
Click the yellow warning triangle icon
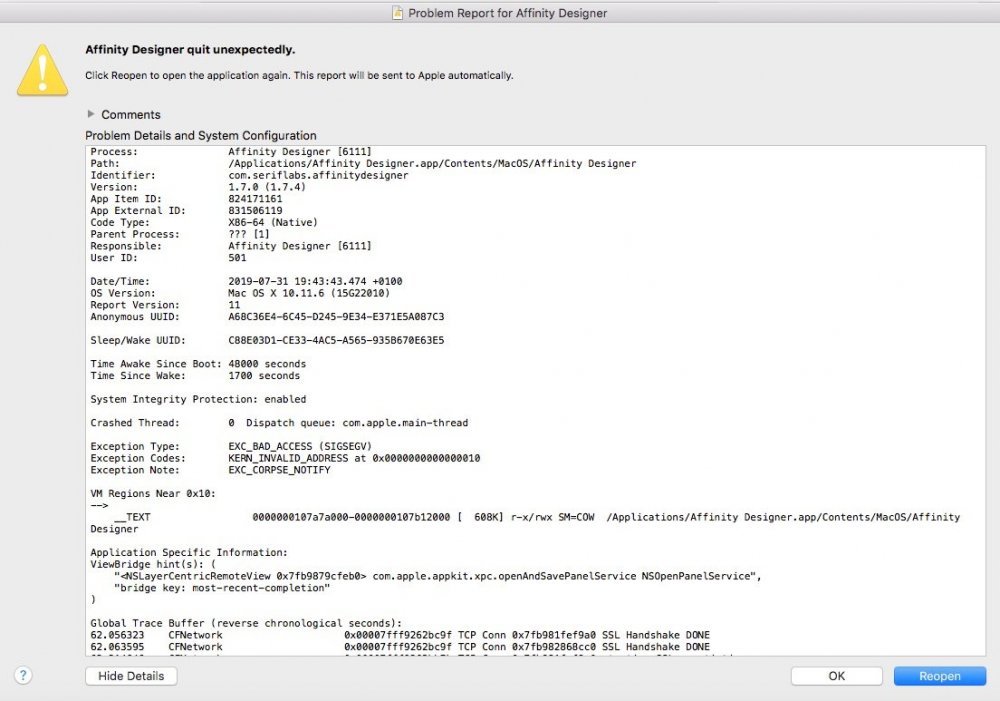[42, 68]
